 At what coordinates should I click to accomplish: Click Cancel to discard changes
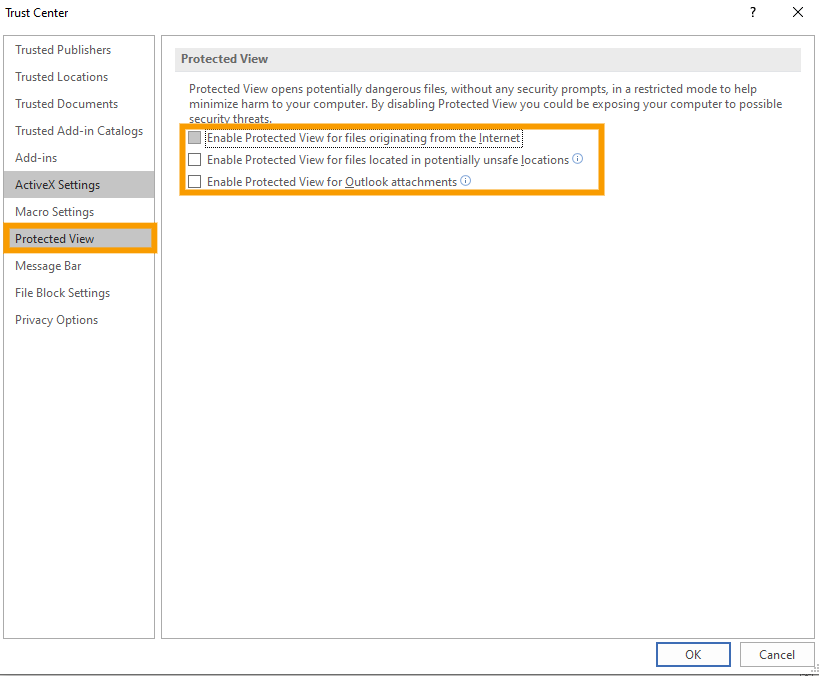click(x=776, y=655)
